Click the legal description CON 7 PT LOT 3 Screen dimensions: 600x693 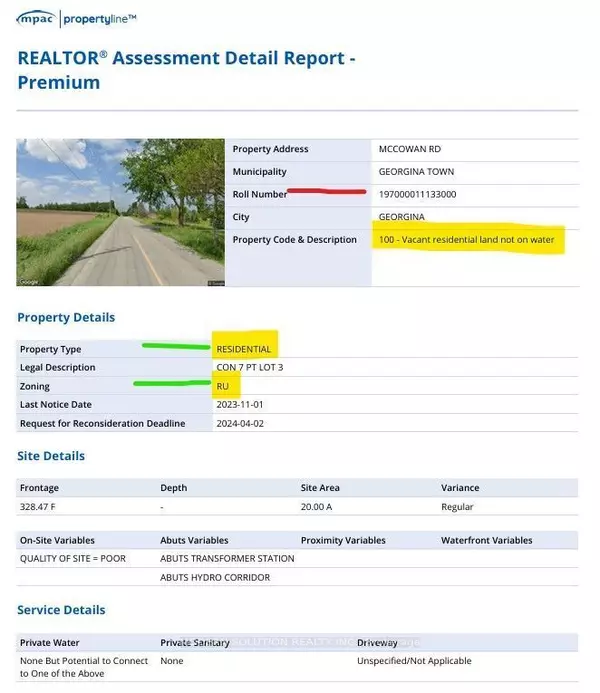[250, 367]
